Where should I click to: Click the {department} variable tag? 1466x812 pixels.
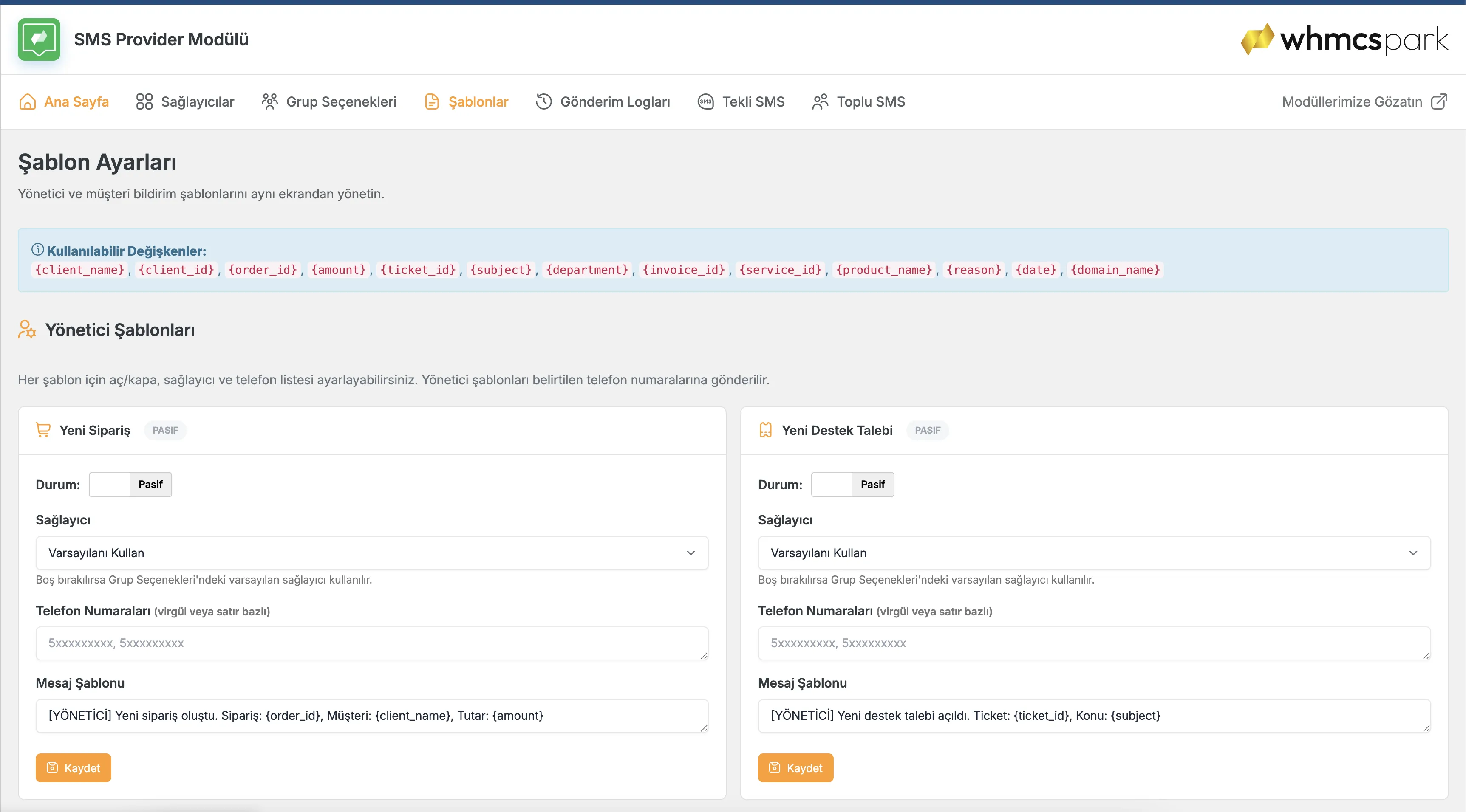coord(587,270)
